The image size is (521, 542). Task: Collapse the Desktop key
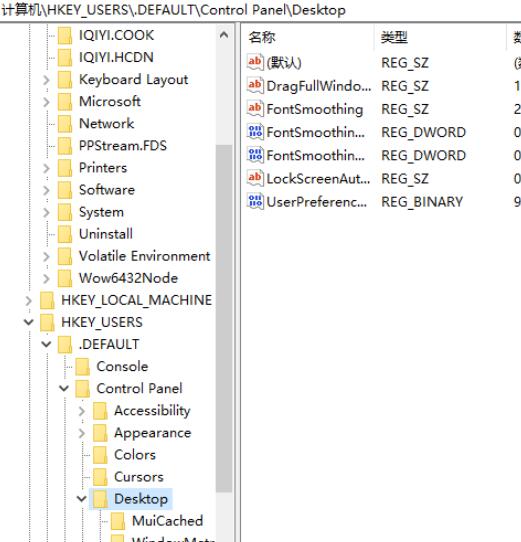[x=82, y=499]
